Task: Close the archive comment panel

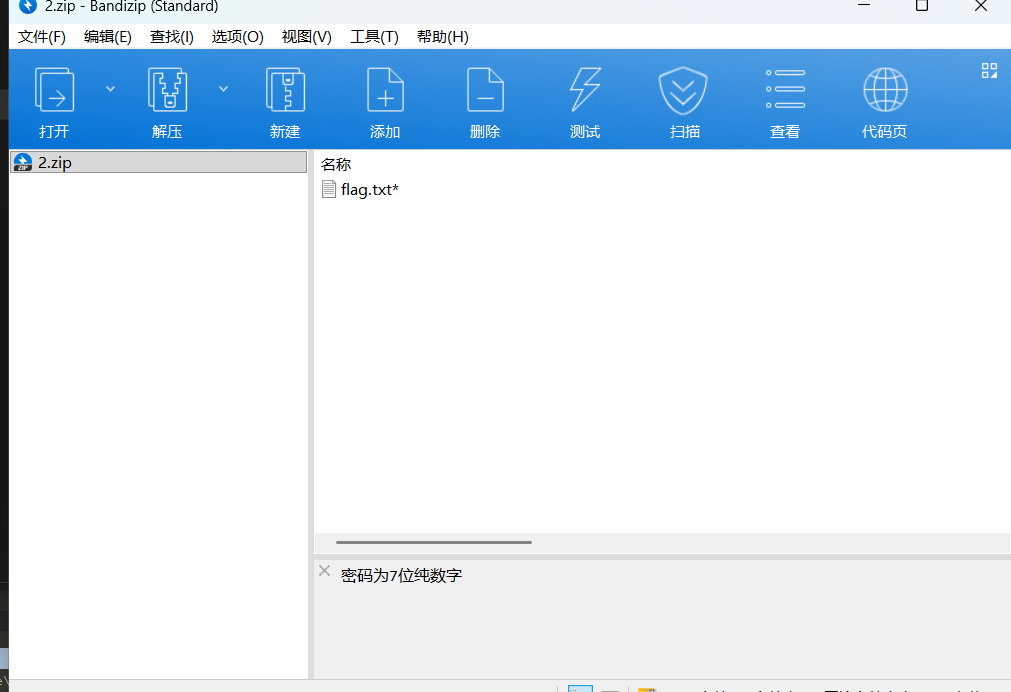Action: pyautogui.click(x=324, y=571)
